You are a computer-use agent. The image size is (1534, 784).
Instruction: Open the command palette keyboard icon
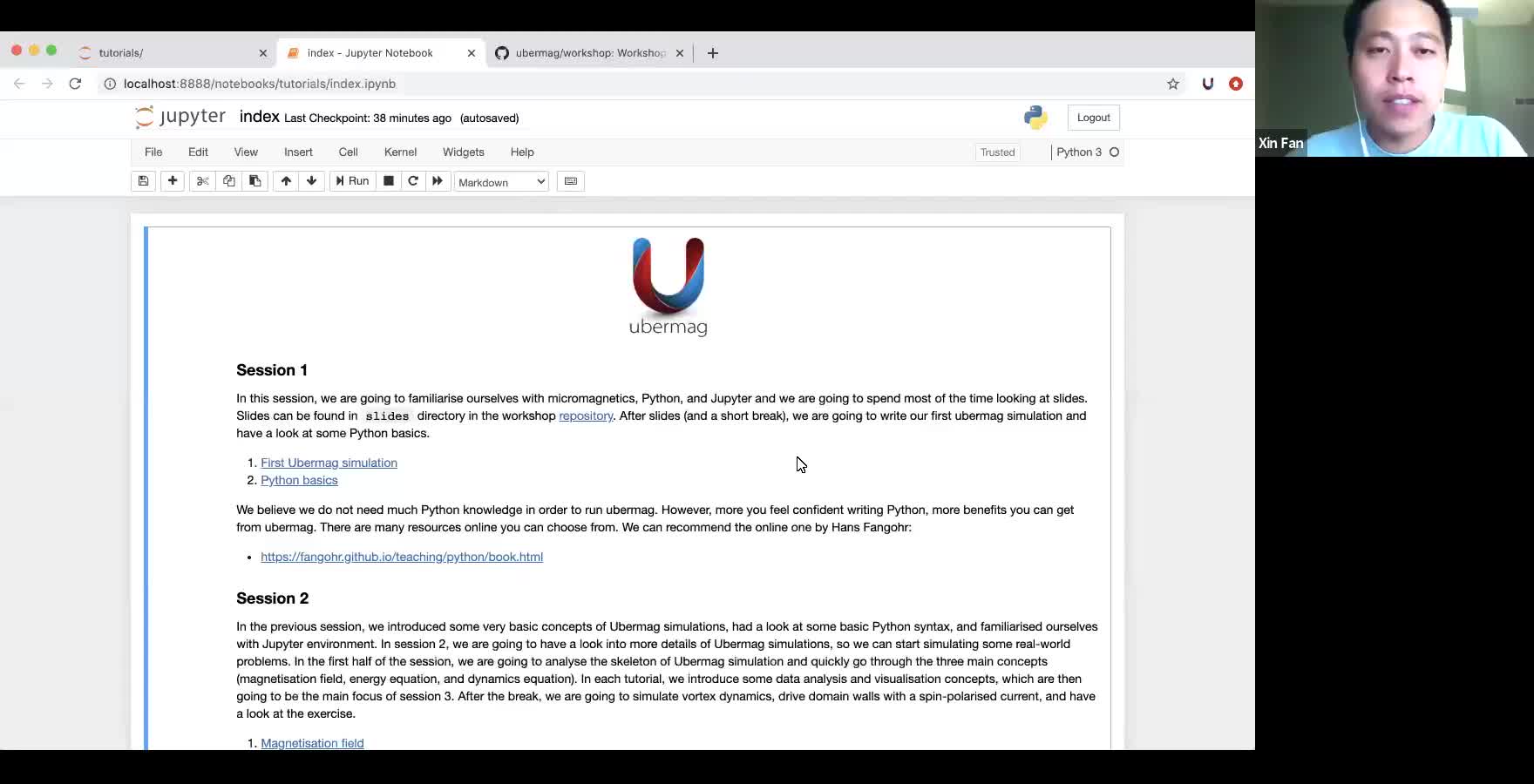(x=571, y=181)
